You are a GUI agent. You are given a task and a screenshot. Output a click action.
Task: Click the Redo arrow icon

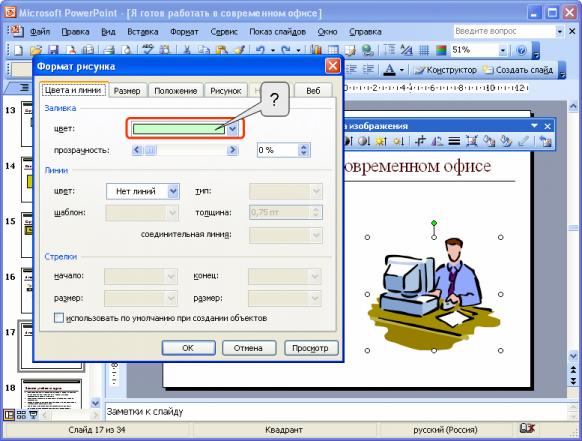(286, 50)
